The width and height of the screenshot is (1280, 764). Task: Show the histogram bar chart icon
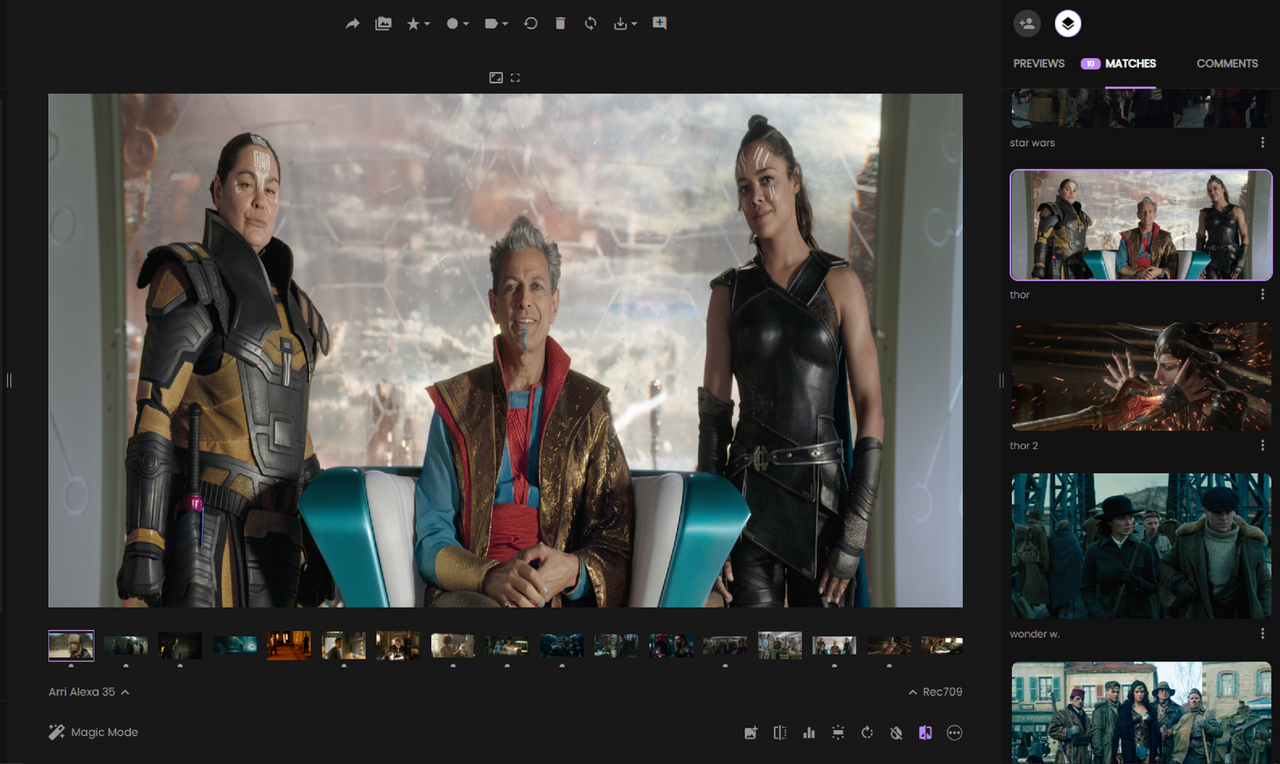click(x=809, y=733)
